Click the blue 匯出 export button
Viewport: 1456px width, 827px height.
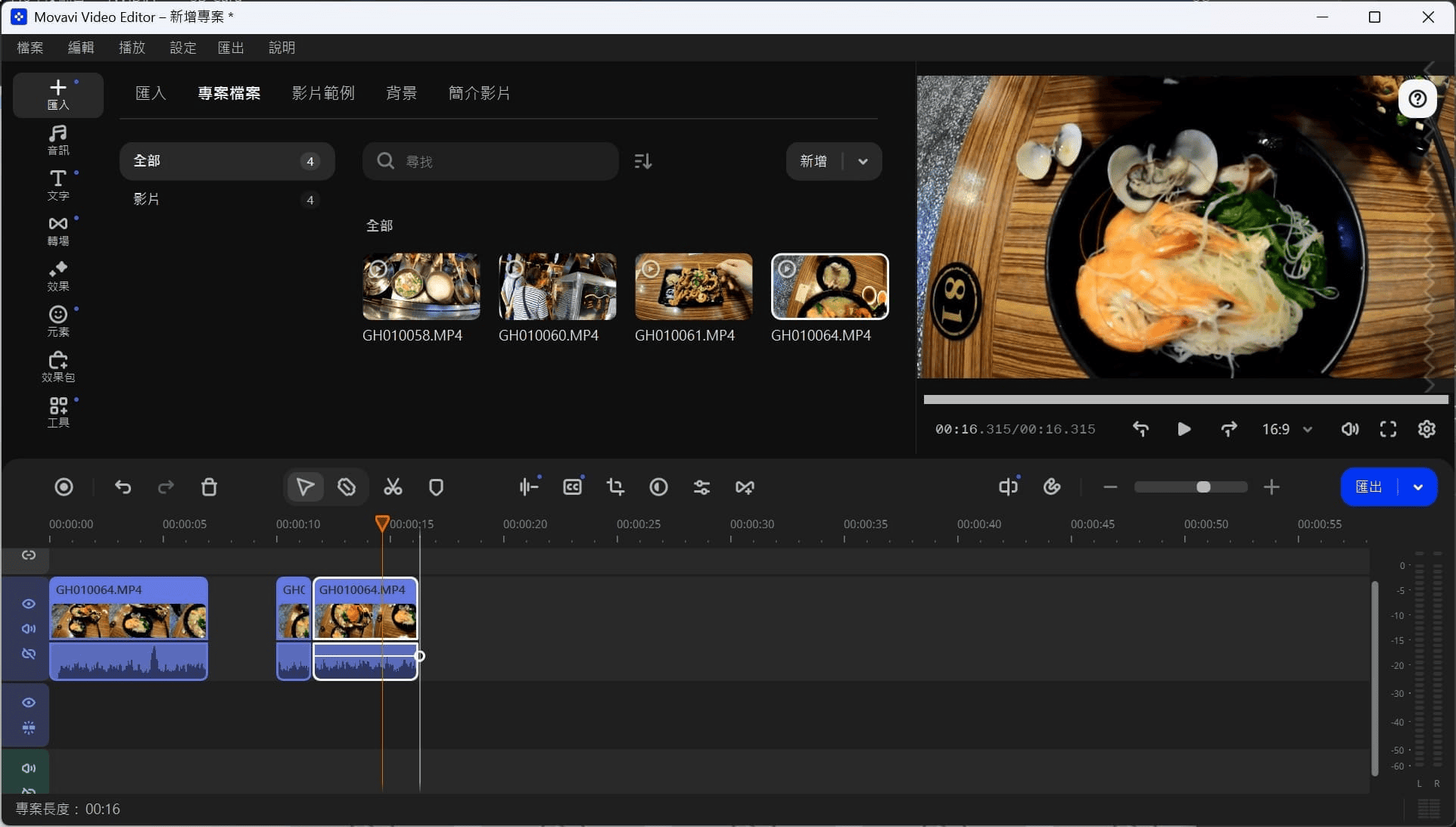1368,487
